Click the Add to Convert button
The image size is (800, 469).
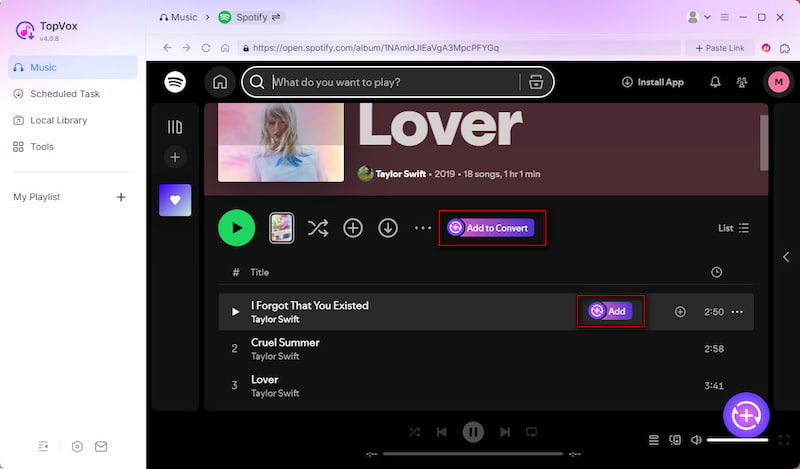(x=491, y=228)
